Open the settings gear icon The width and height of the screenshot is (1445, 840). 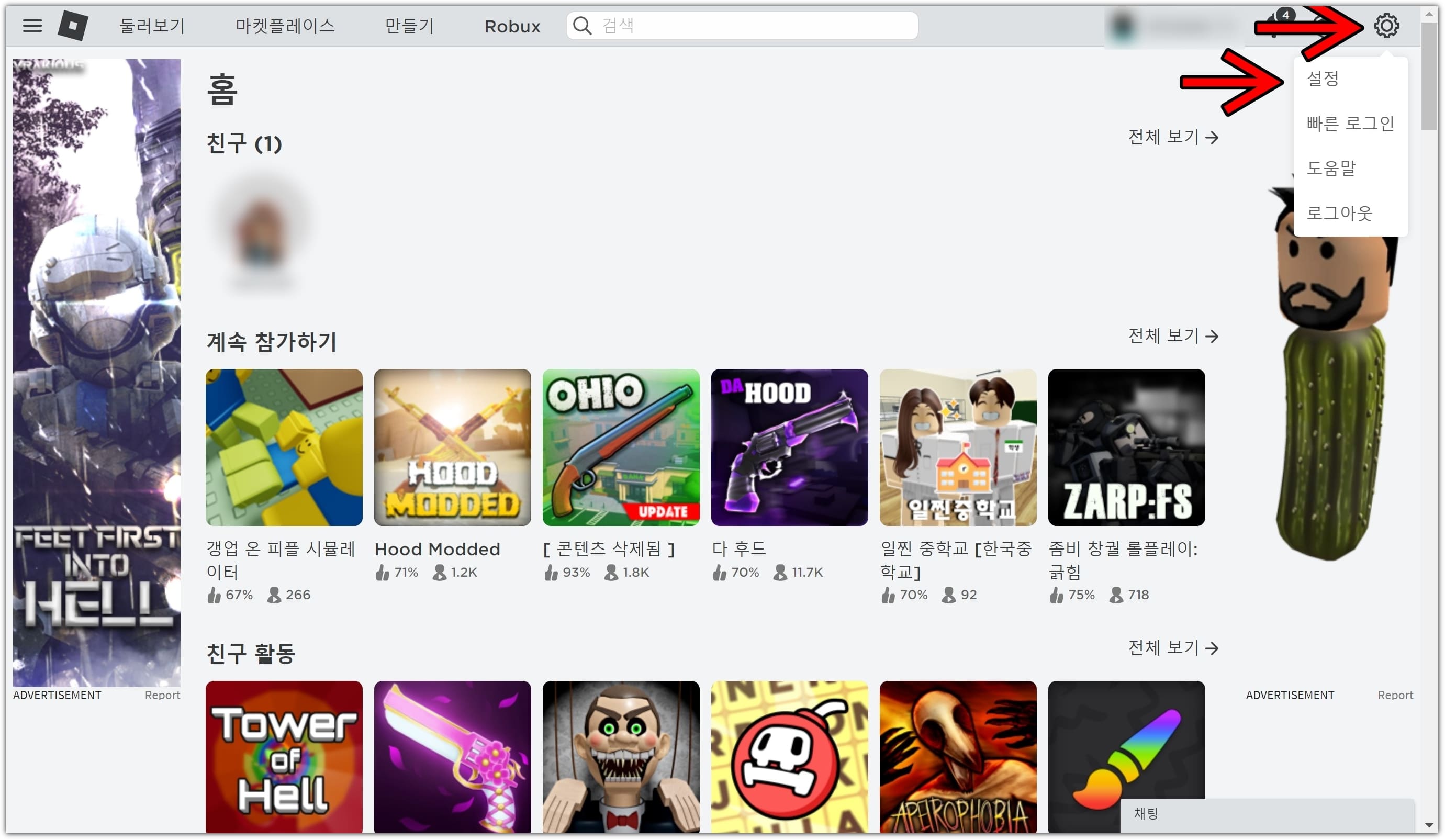point(1386,26)
